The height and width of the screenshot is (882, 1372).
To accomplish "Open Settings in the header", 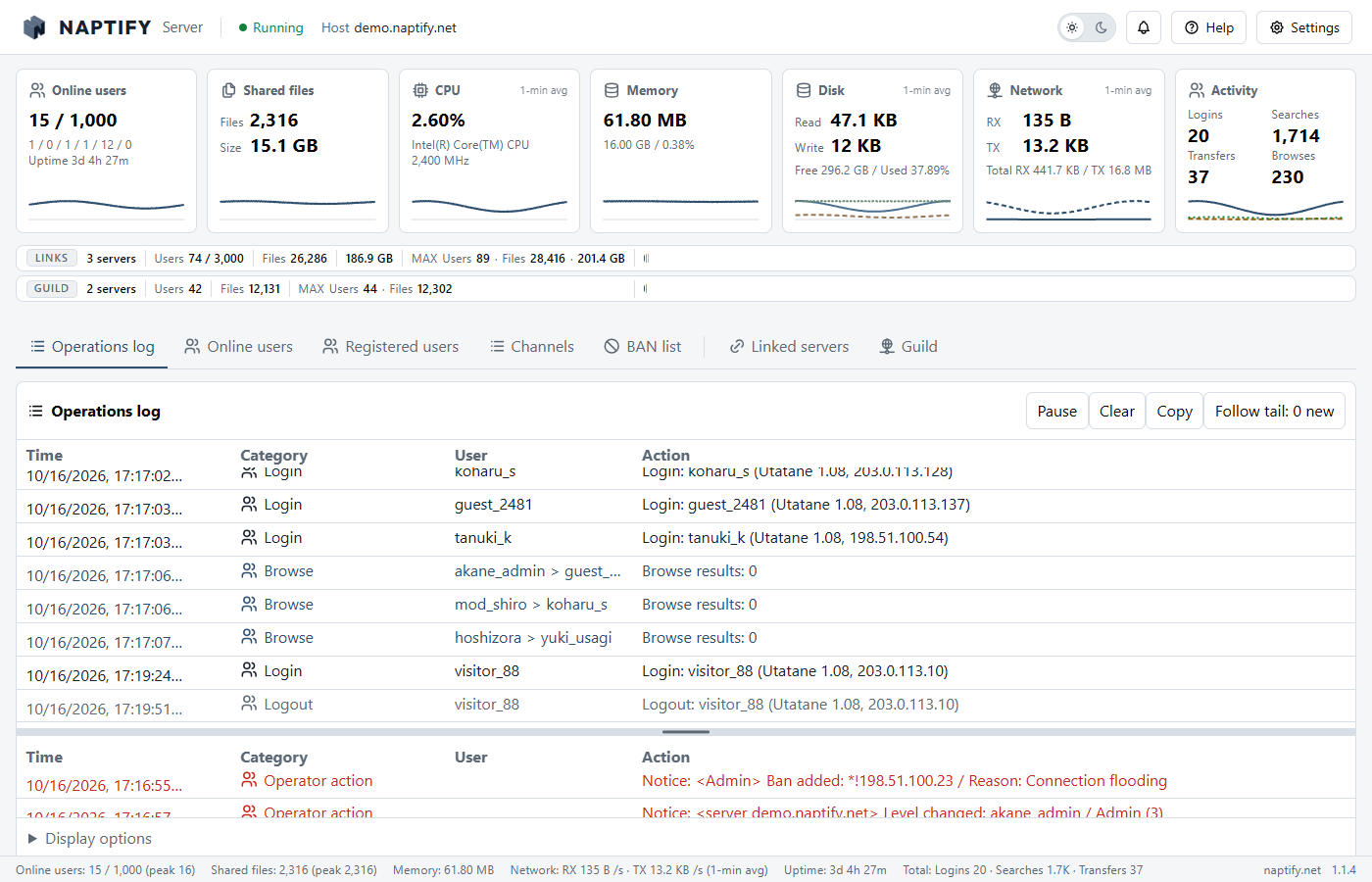I will point(1304,27).
